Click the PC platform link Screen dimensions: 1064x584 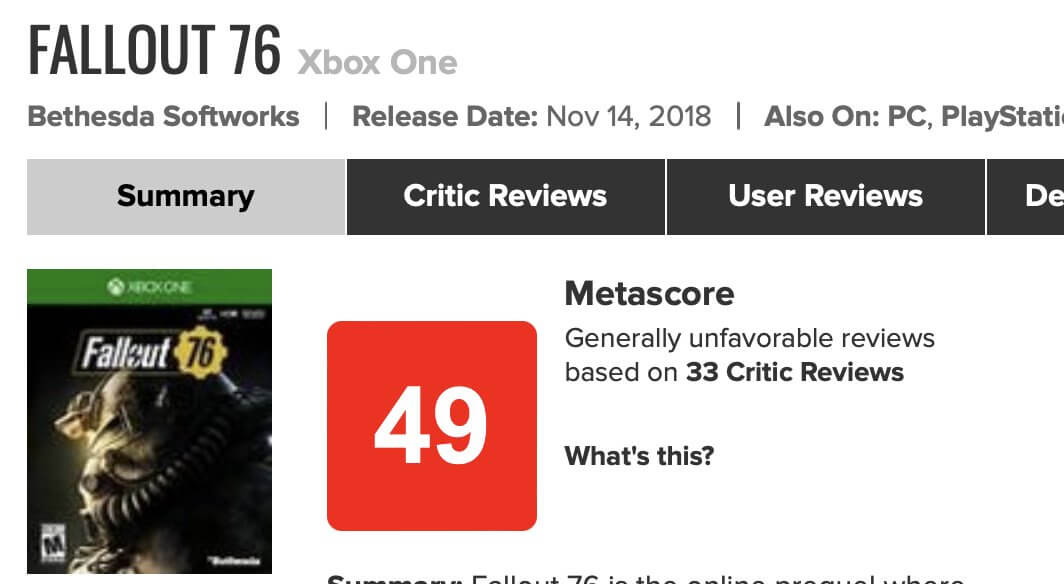coord(905,117)
